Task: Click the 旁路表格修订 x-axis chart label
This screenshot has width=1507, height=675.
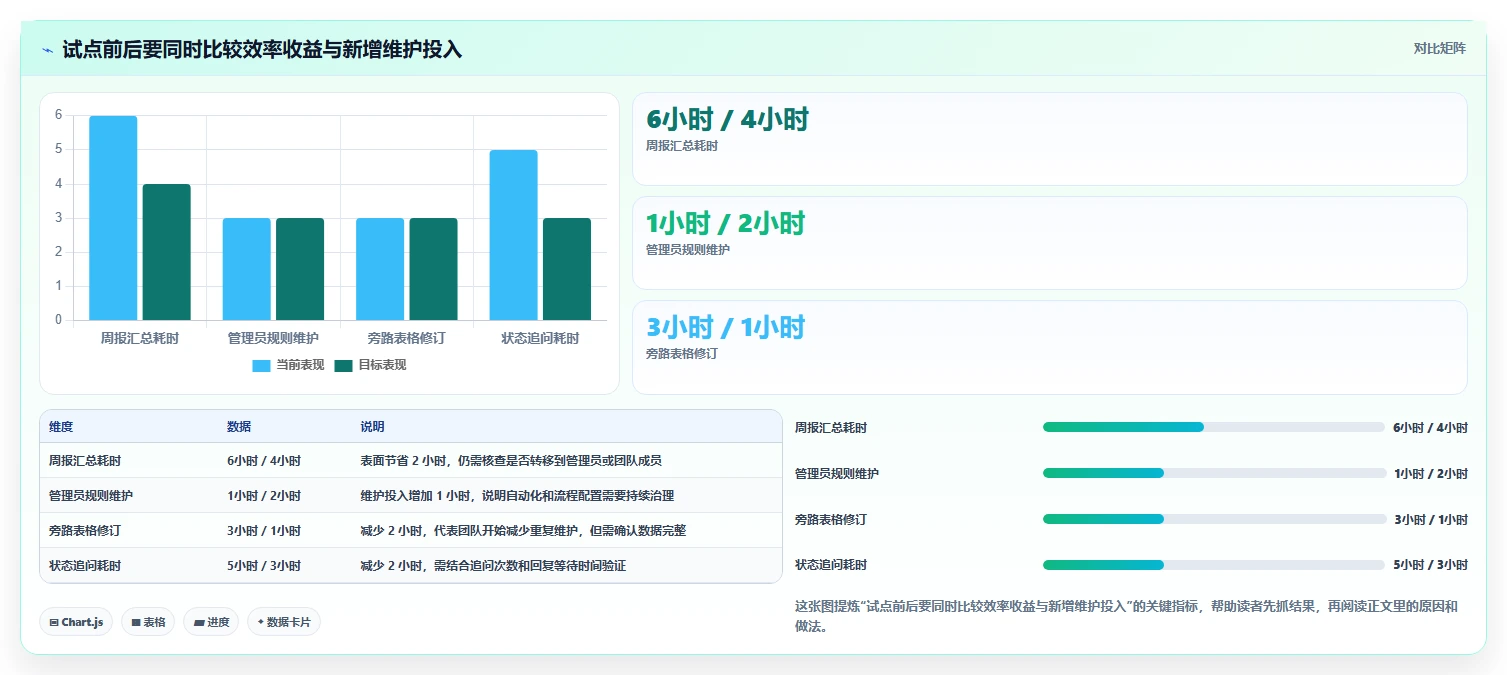Action: (x=407, y=338)
